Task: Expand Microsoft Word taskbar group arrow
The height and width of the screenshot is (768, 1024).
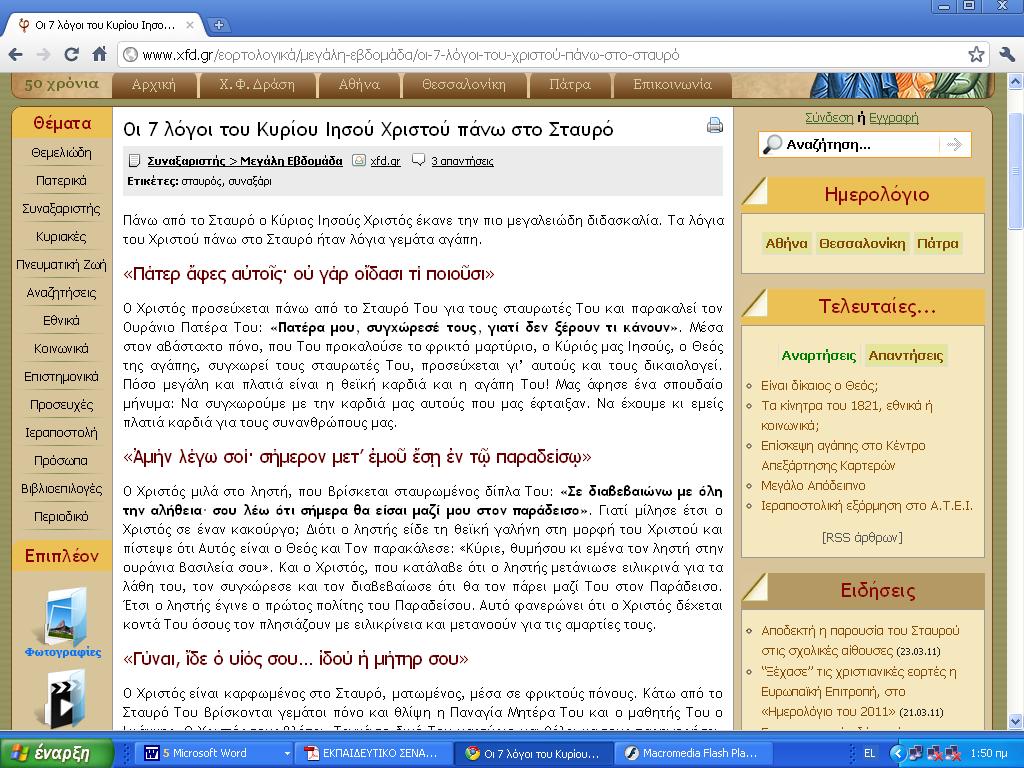Action: tap(287, 753)
